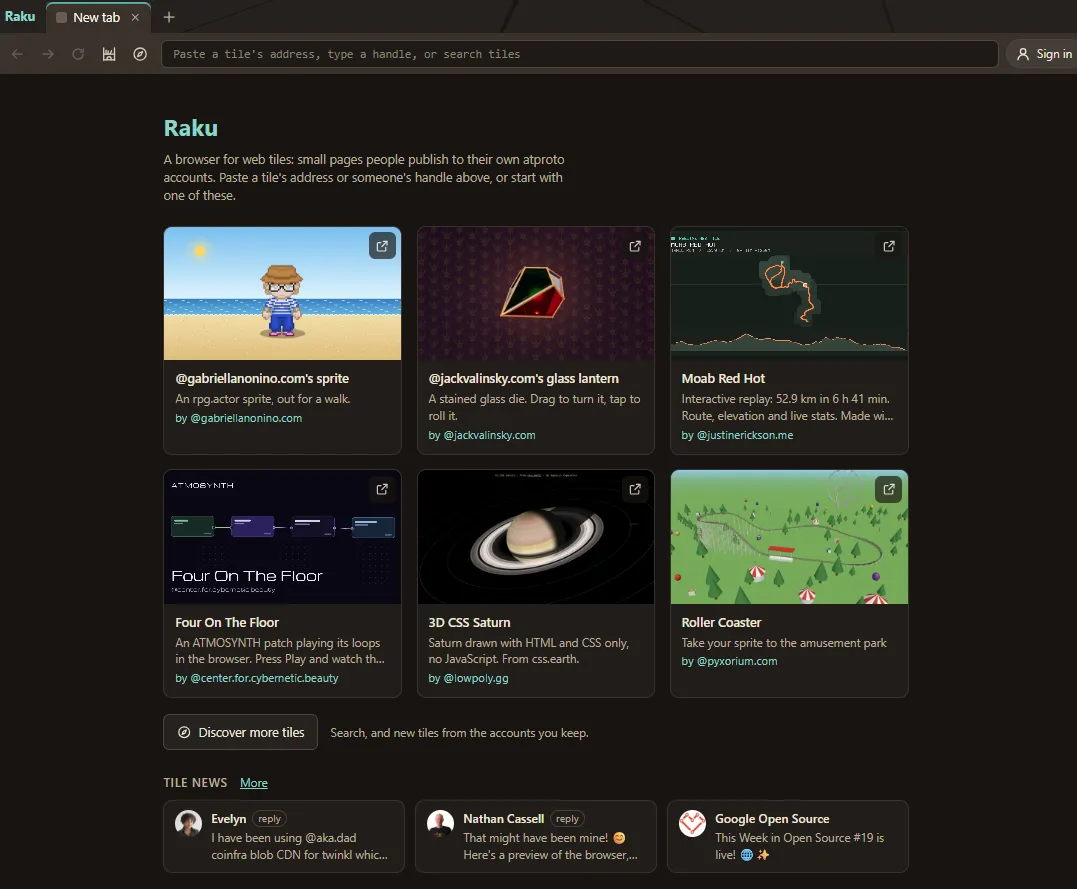Viewport: 1077px width, 889px height.
Task: Click the 'Evelyn' name in Tile News
Action: (x=228, y=819)
